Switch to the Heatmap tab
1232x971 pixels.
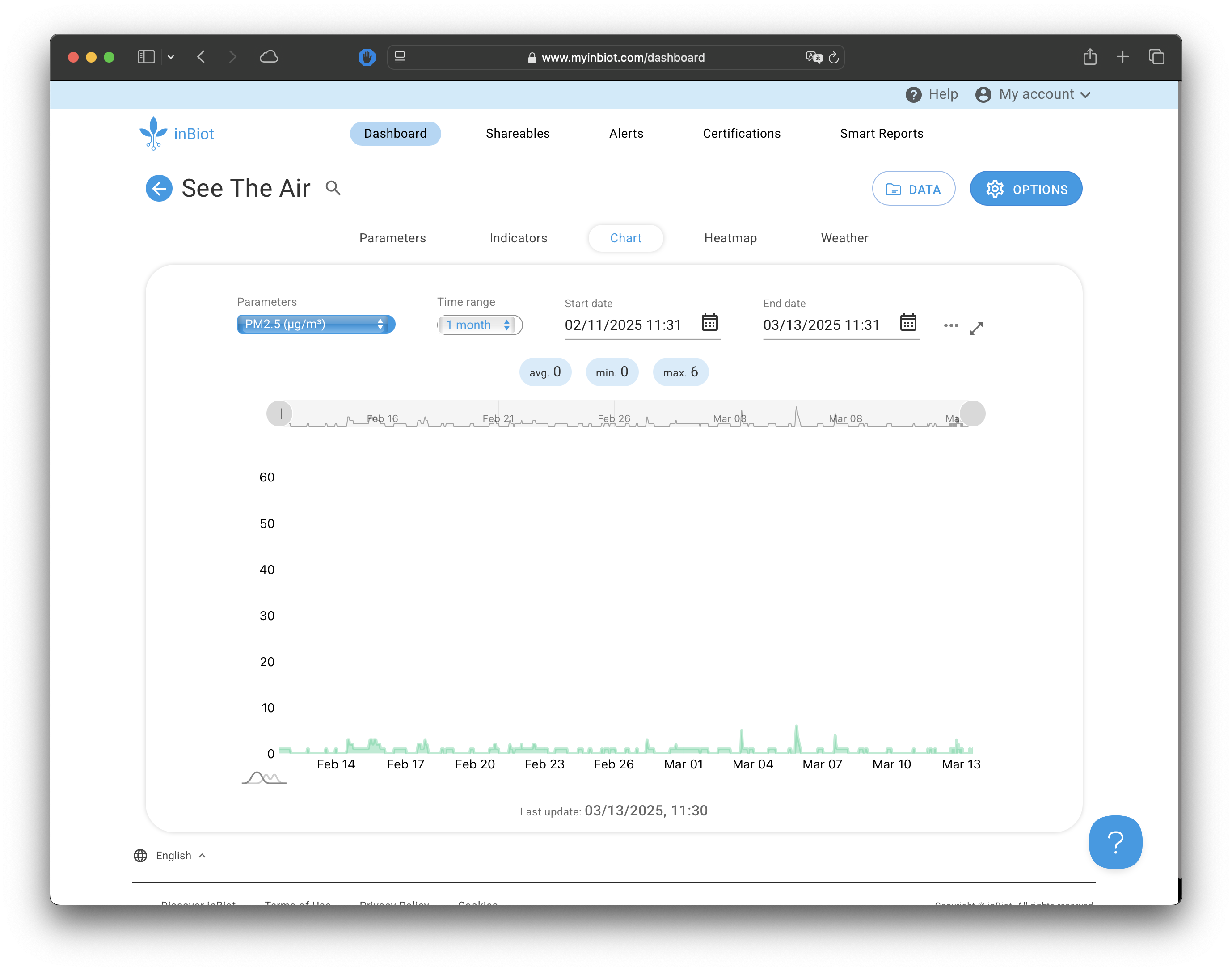click(730, 238)
